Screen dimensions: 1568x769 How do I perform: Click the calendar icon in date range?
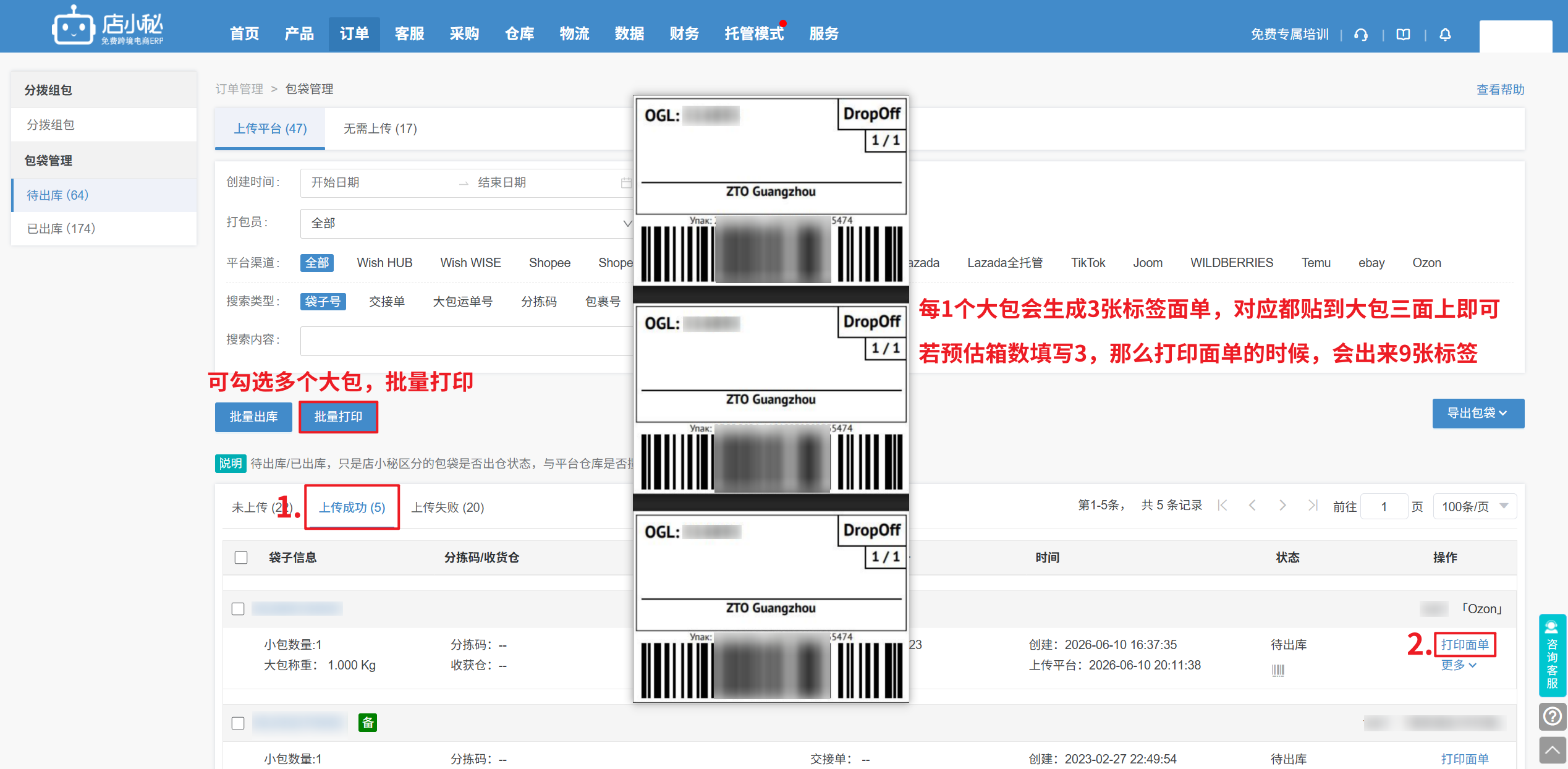click(x=625, y=183)
